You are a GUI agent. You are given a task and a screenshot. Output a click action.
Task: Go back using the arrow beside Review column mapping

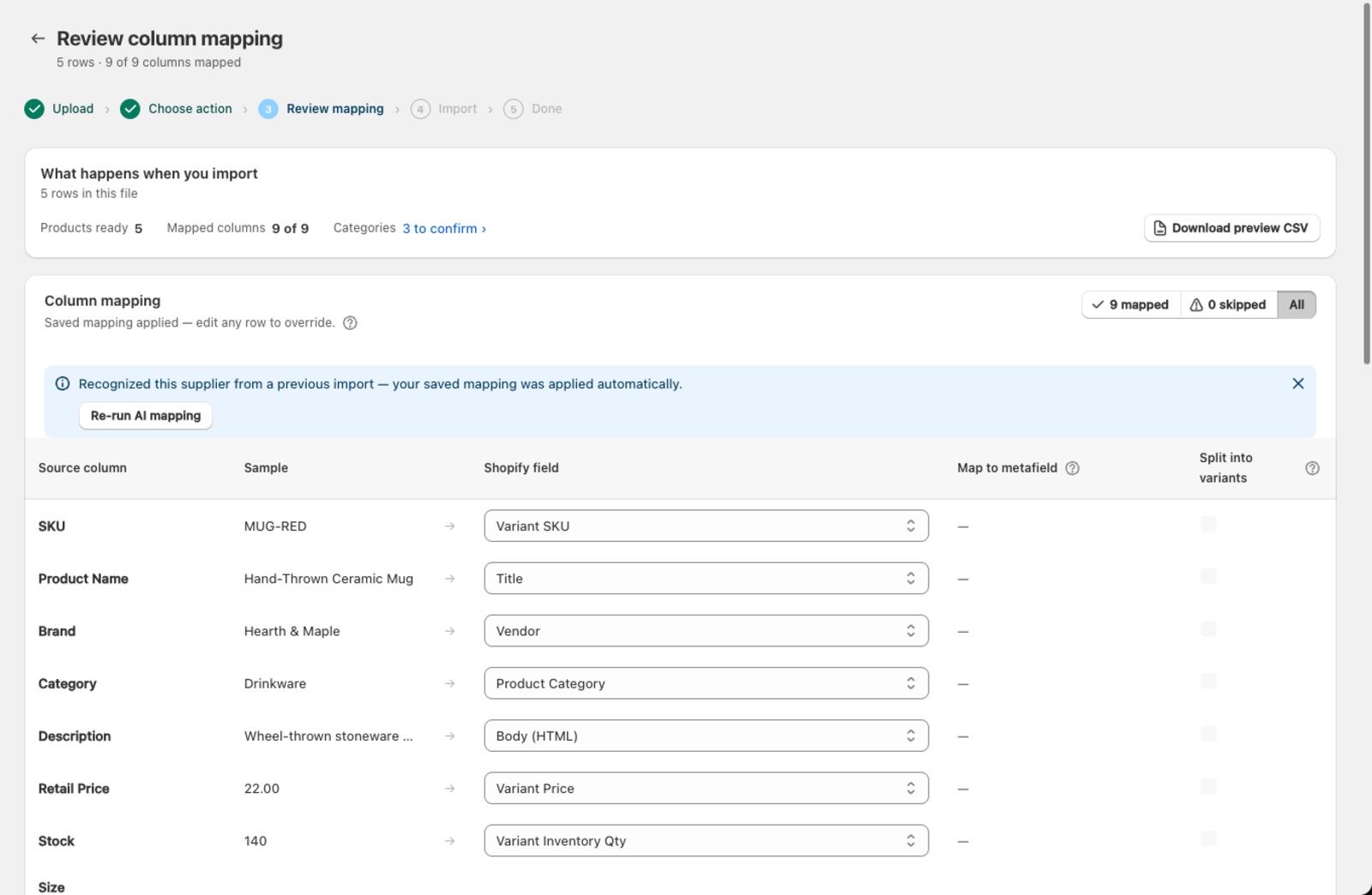pyautogui.click(x=38, y=39)
